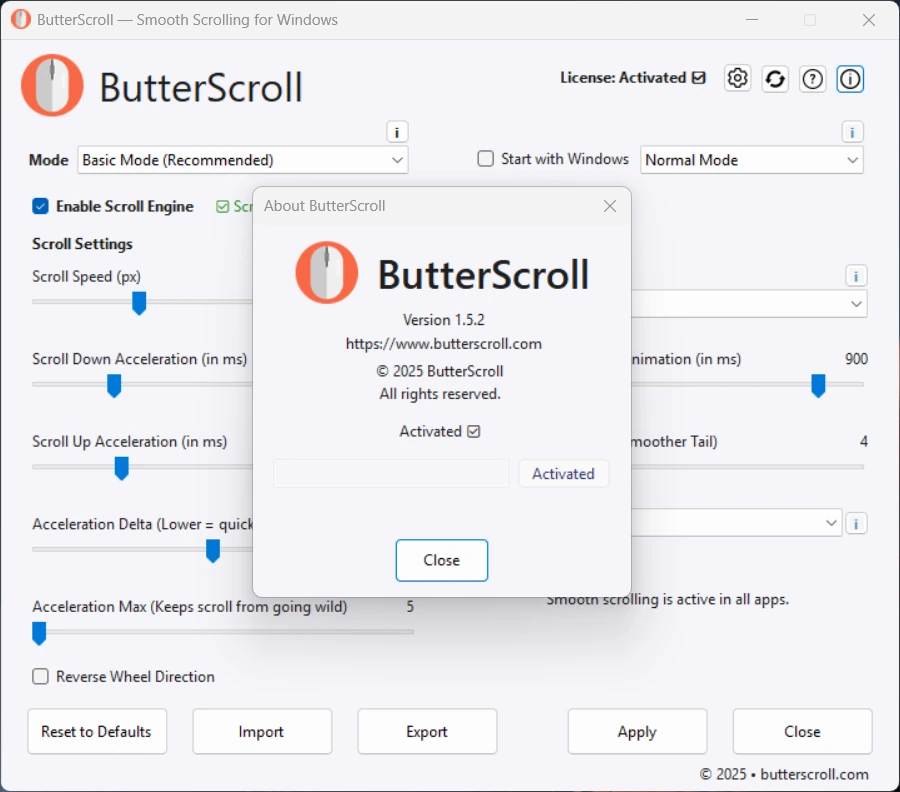Click the info icon beside the 900 animation slider's dropdown

coord(856,276)
